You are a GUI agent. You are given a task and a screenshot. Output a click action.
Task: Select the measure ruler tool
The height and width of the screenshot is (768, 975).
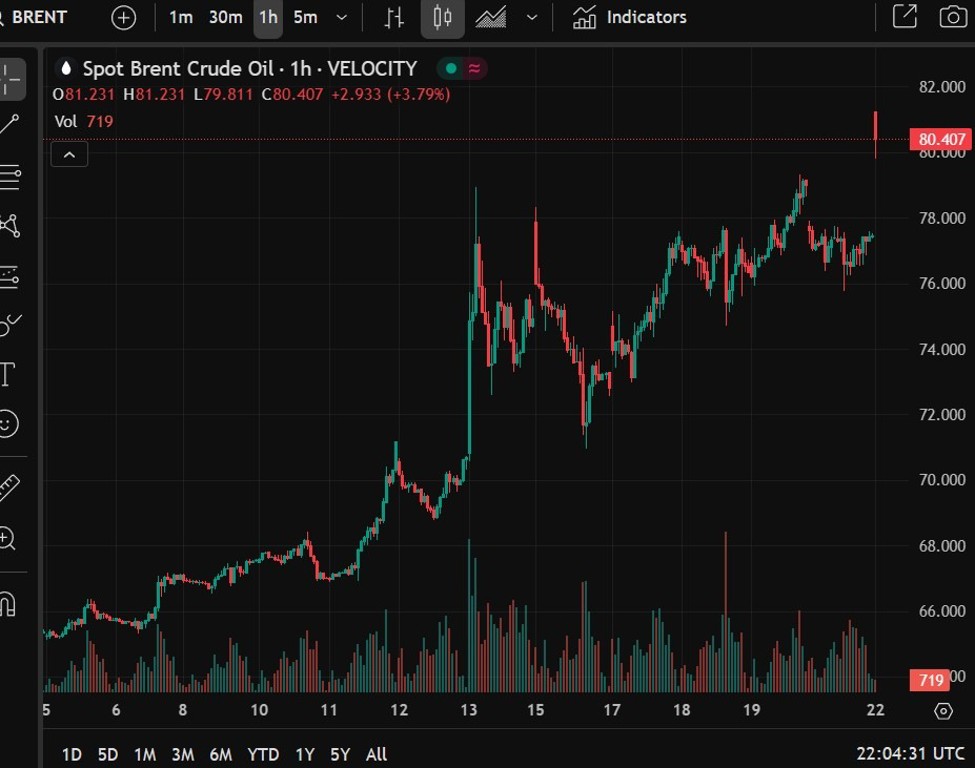click(x=10, y=488)
